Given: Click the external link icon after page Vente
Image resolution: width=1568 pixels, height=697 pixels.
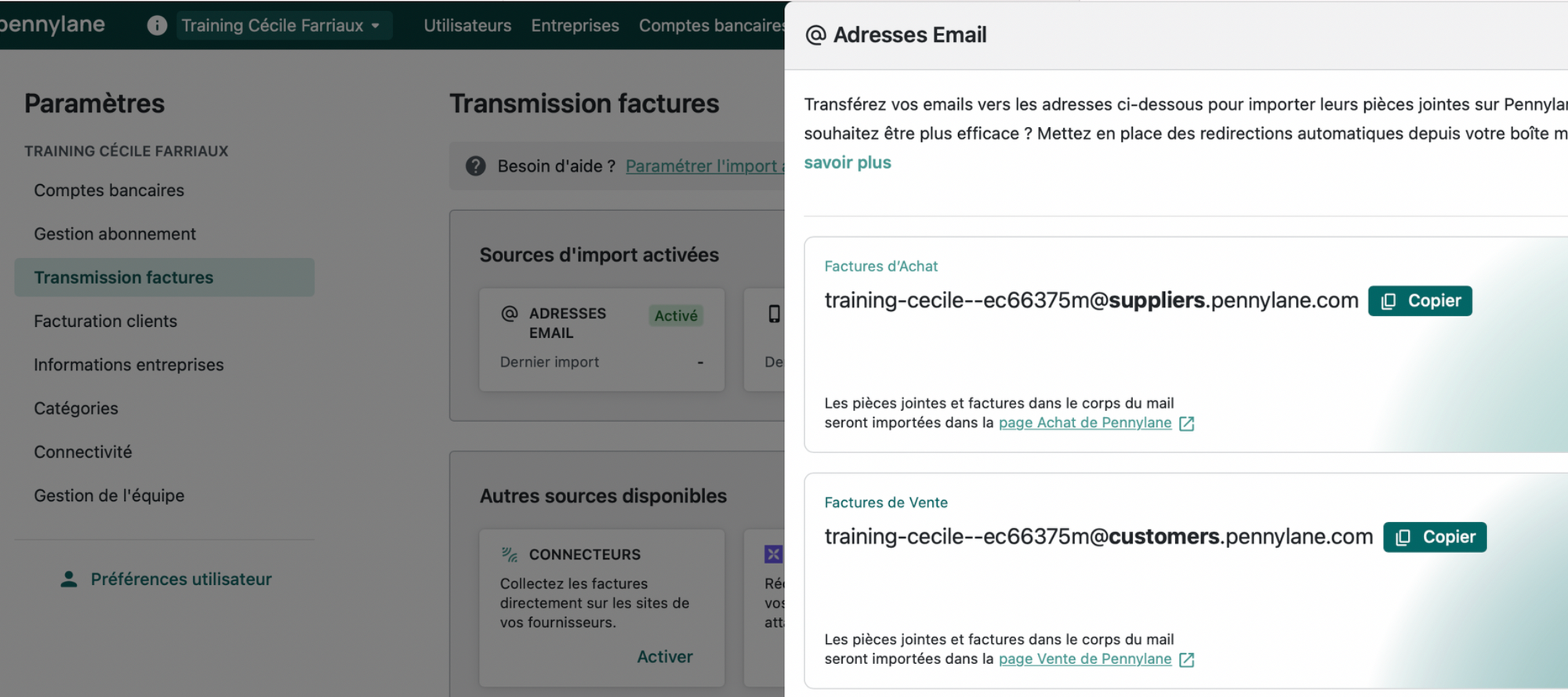Looking at the screenshot, I should pyautogui.click(x=1187, y=660).
